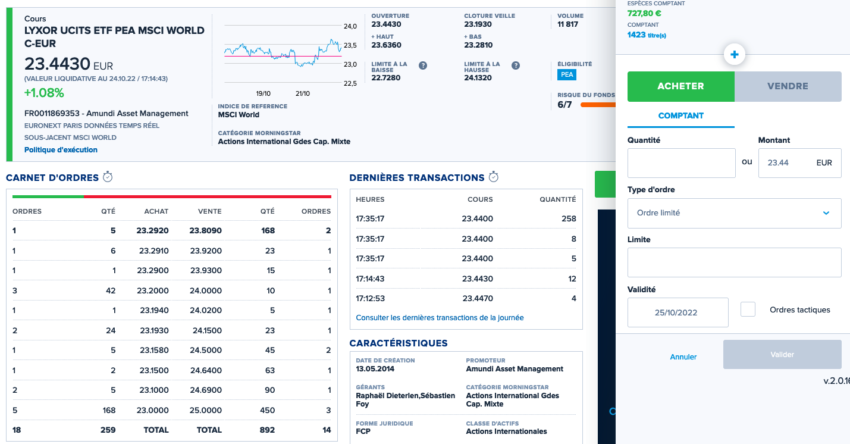
Task: Open the Politique d'exécution link
Action: click(x=61, y=150)
